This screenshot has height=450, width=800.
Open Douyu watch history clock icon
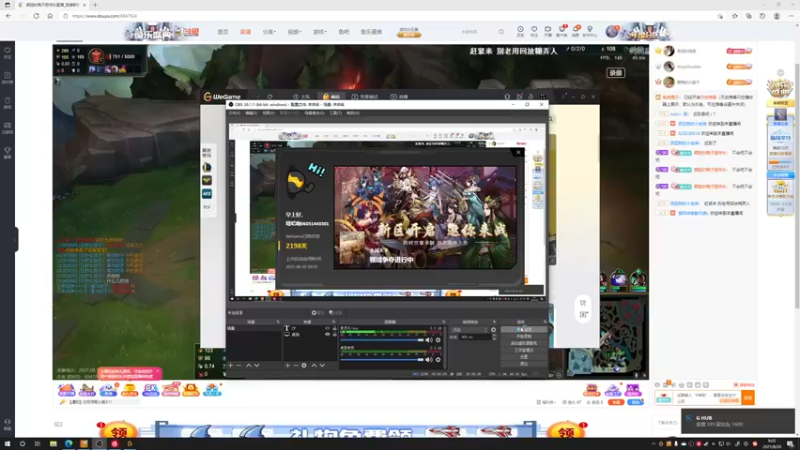(520, 31)
